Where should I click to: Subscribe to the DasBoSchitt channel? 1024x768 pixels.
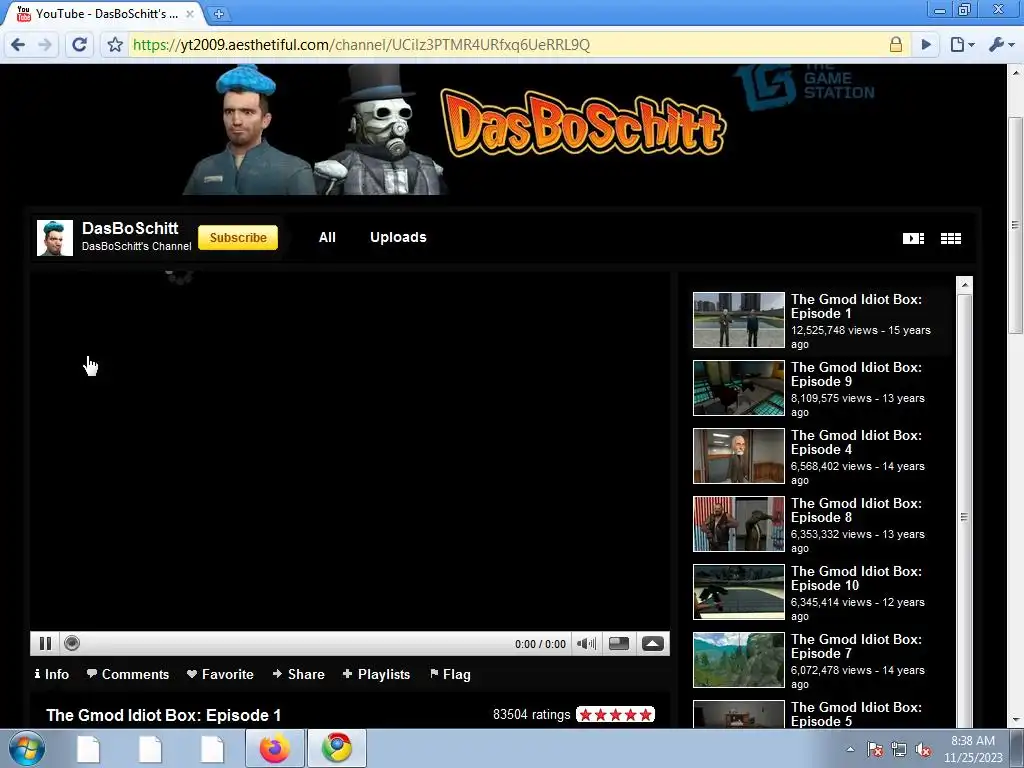238,238
